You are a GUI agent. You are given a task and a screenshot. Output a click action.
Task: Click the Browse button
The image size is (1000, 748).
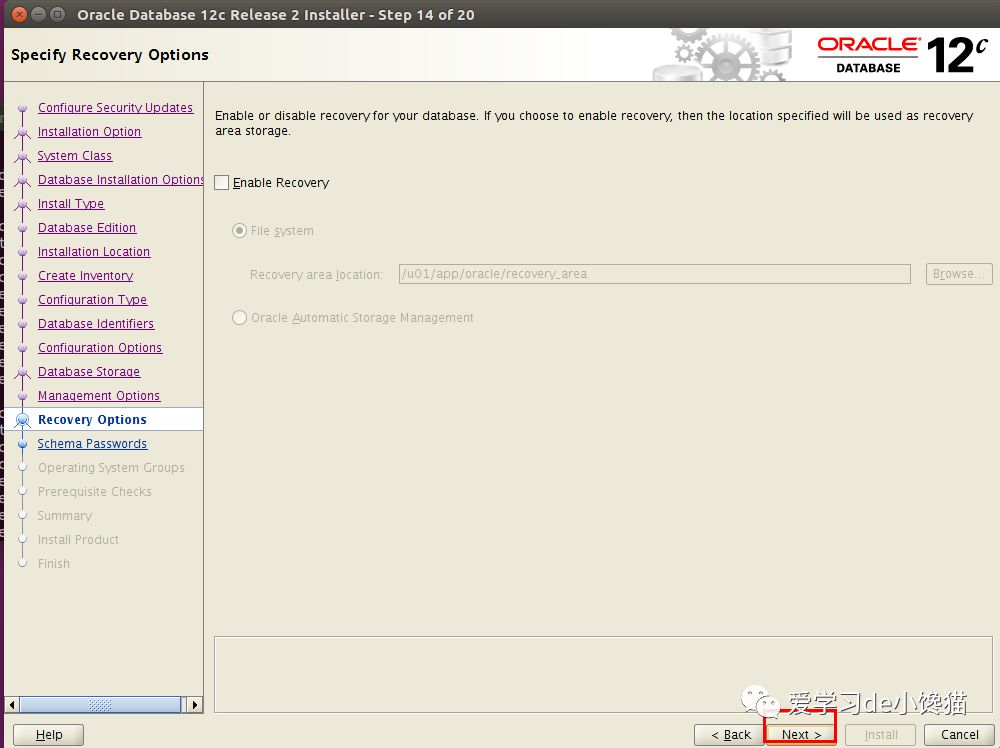(959, 274)
